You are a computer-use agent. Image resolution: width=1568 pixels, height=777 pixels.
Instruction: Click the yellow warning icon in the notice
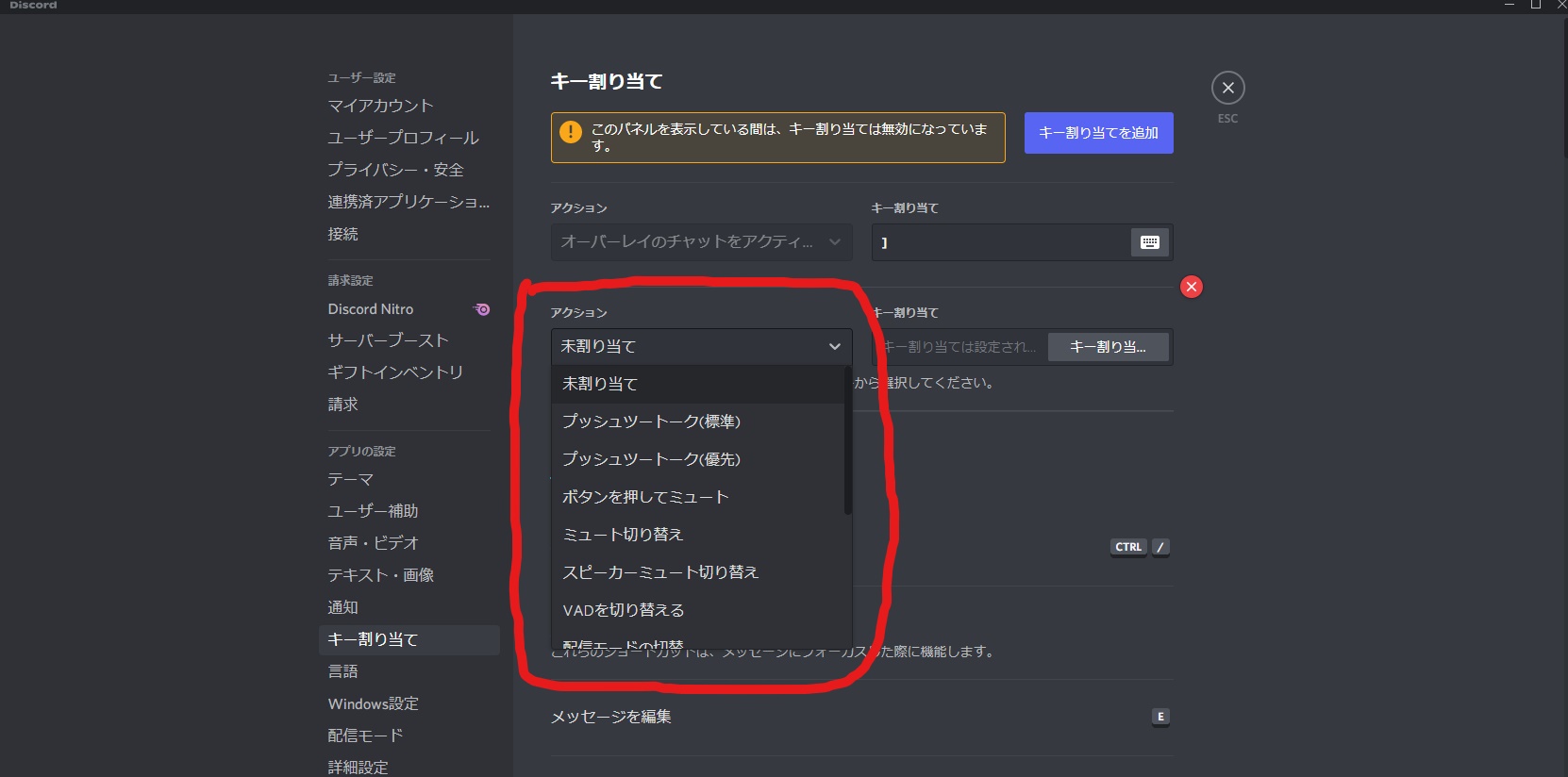coord(571,132)
